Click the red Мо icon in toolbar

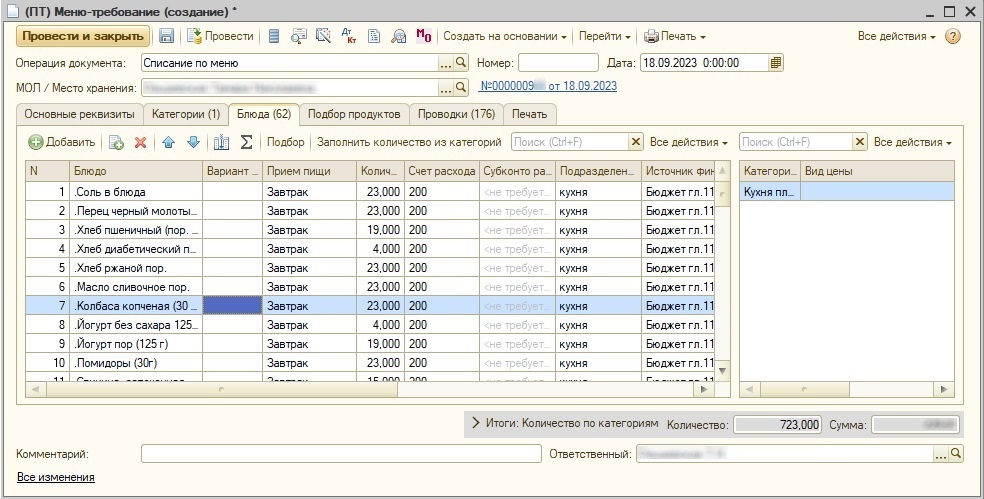tap(423, 36)
